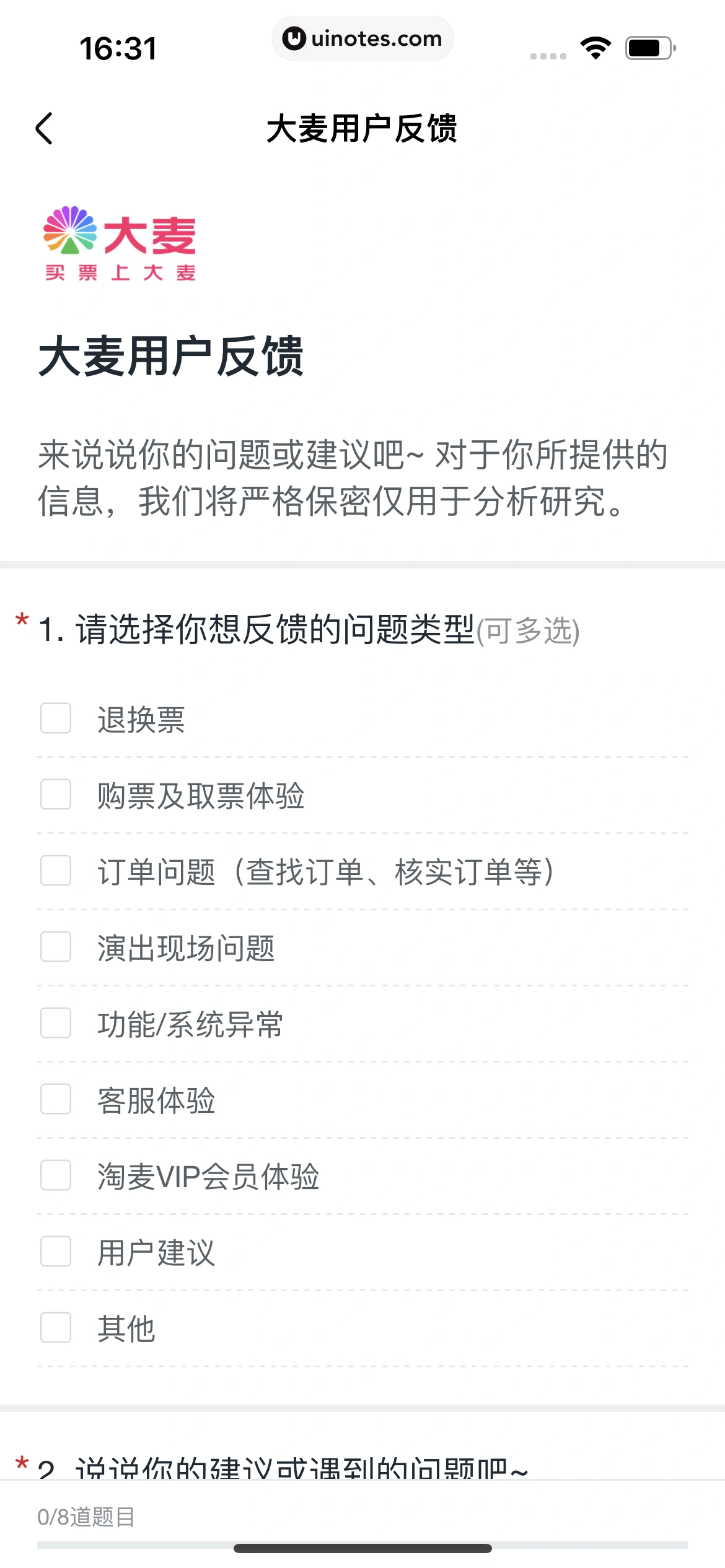Image resolution: width=725 pixels, height=1568 pixels.
Task: Tap the uinotes.com site badge
Action: click(362, 38)
